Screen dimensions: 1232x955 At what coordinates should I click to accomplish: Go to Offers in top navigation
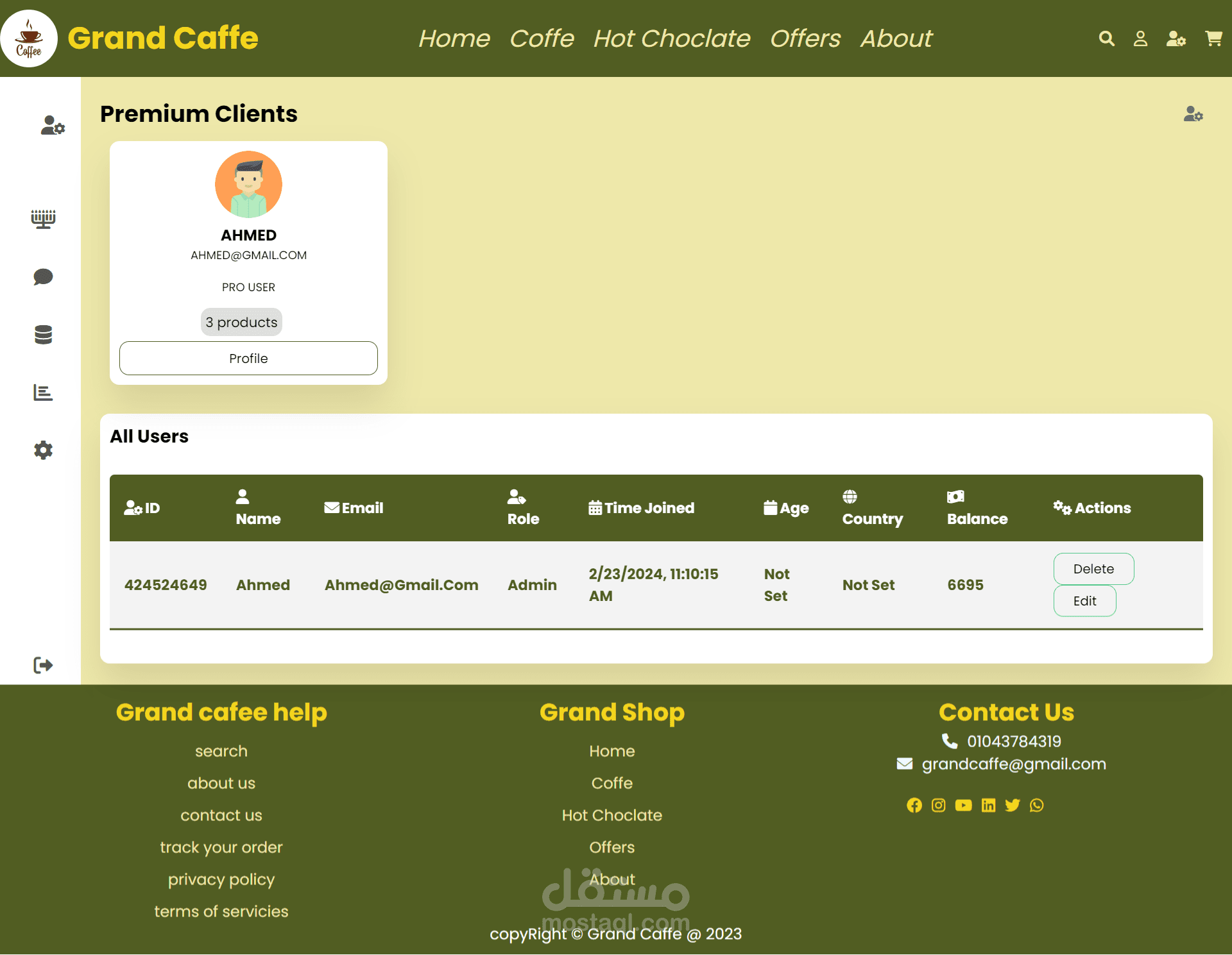click(x=805, y=38)
